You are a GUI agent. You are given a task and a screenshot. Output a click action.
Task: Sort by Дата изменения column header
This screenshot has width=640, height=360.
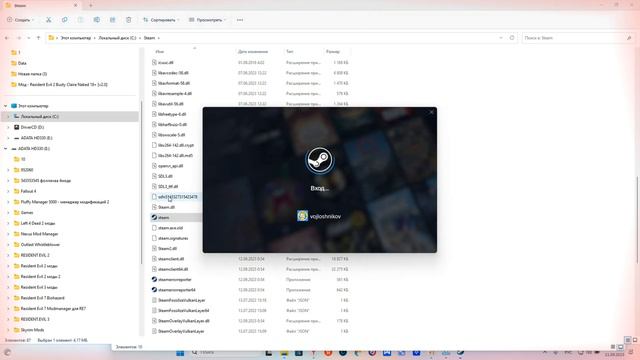[x=253, y=51]
